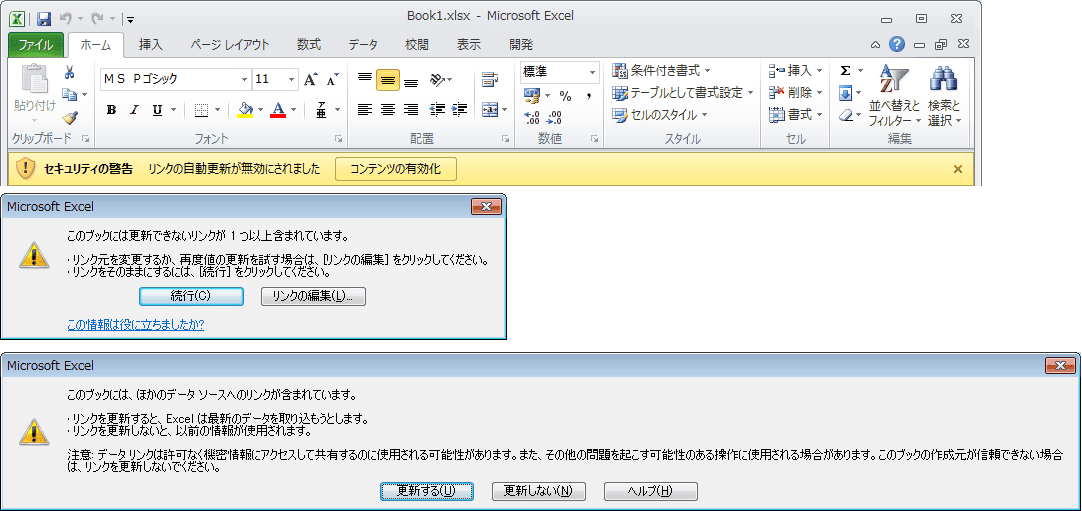
Task: Click the Increase Indent icon
Action: click(x=460, y=110)
